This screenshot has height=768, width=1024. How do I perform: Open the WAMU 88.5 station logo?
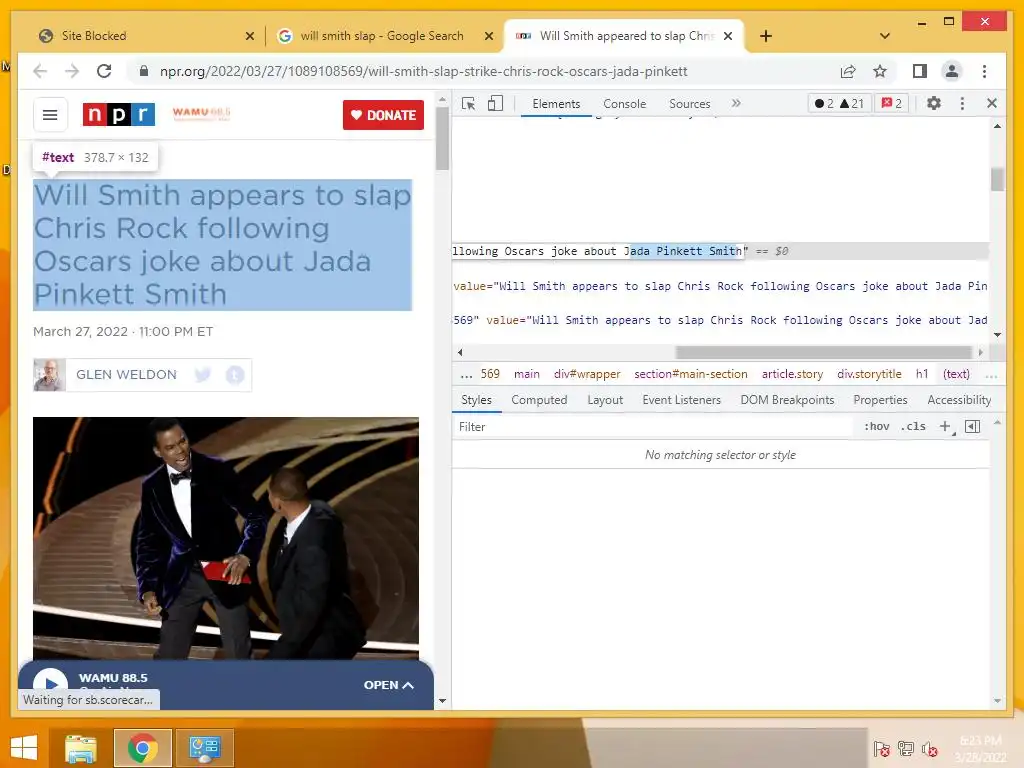point(201,113)
